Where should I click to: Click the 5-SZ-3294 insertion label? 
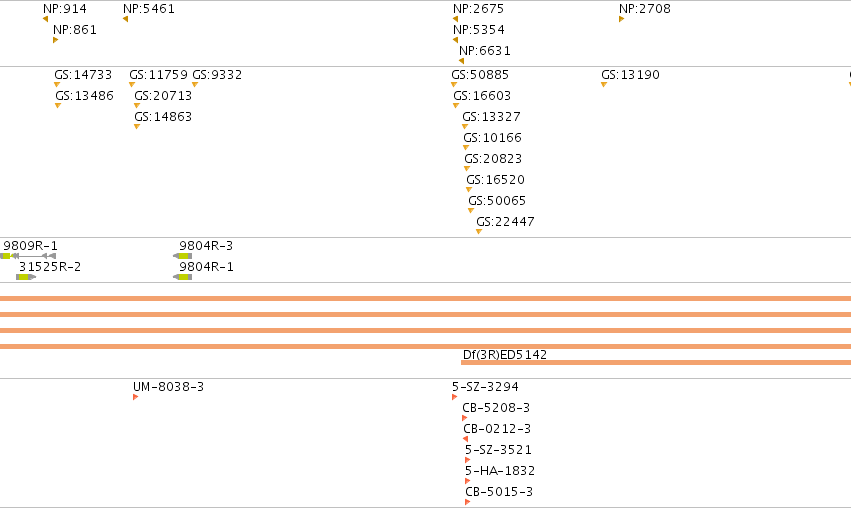485,387
